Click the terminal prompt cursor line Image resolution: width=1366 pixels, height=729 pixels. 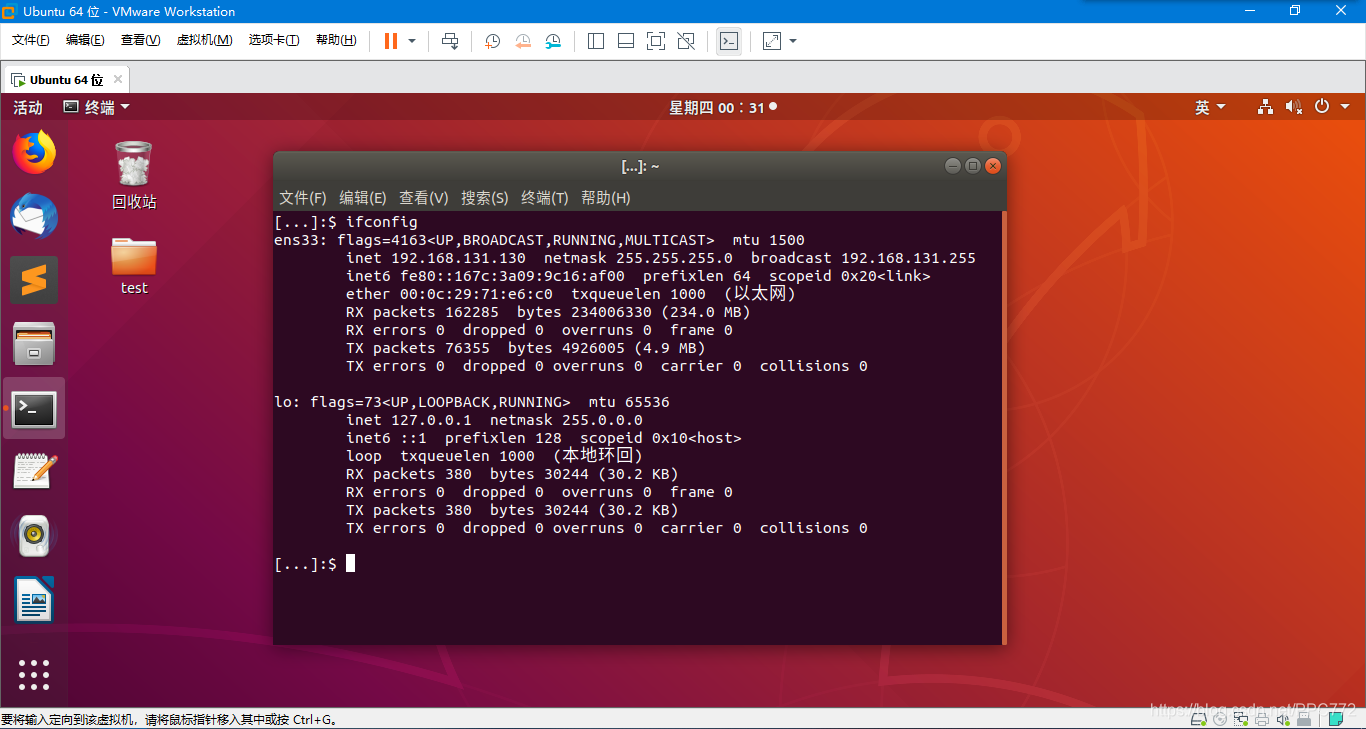tap(315, 564)
